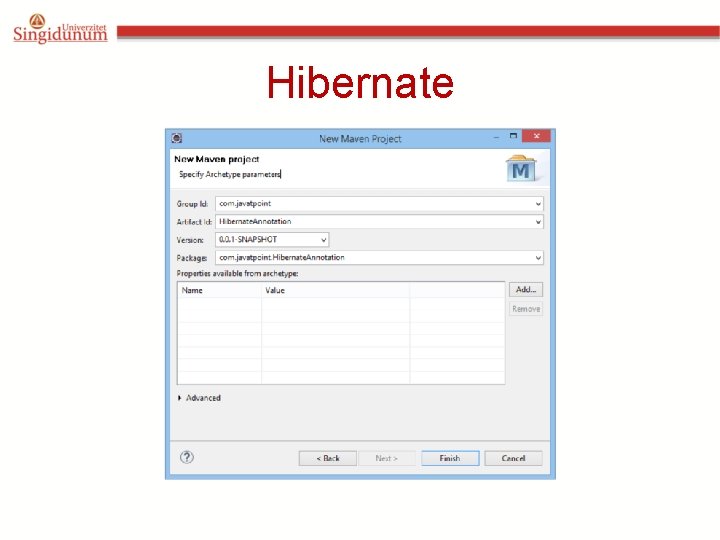720x540 pixels.
Task: Click the Hibernate slide title
Action: click(360, 83)
